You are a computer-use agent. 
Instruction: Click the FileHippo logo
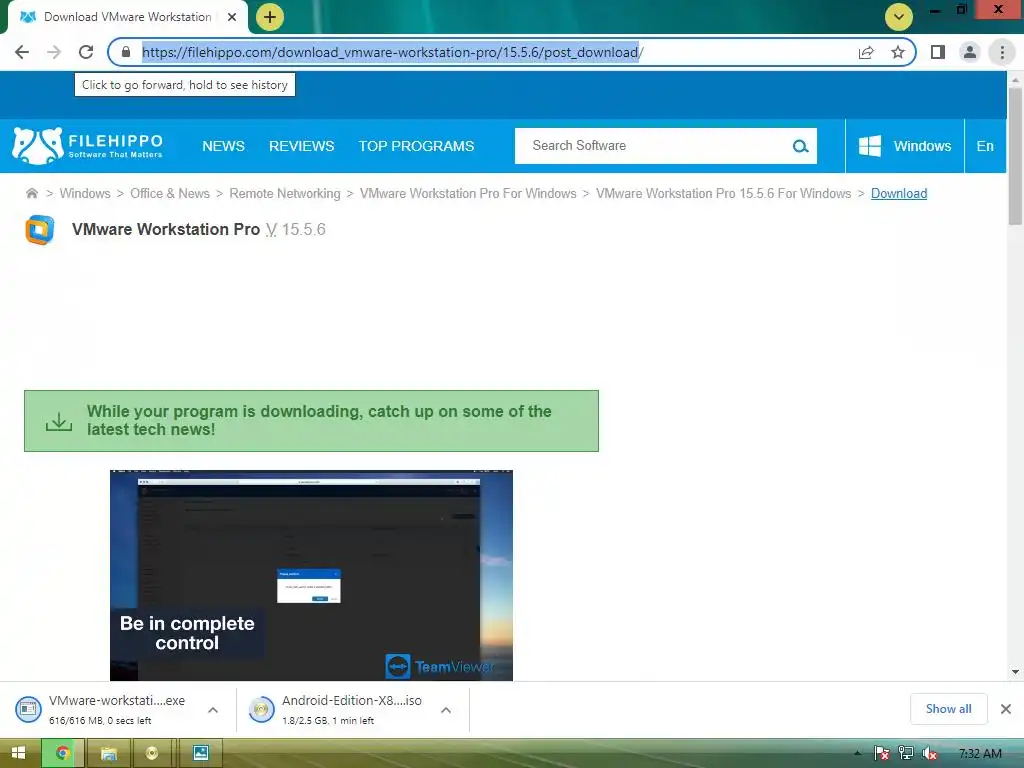88,146
